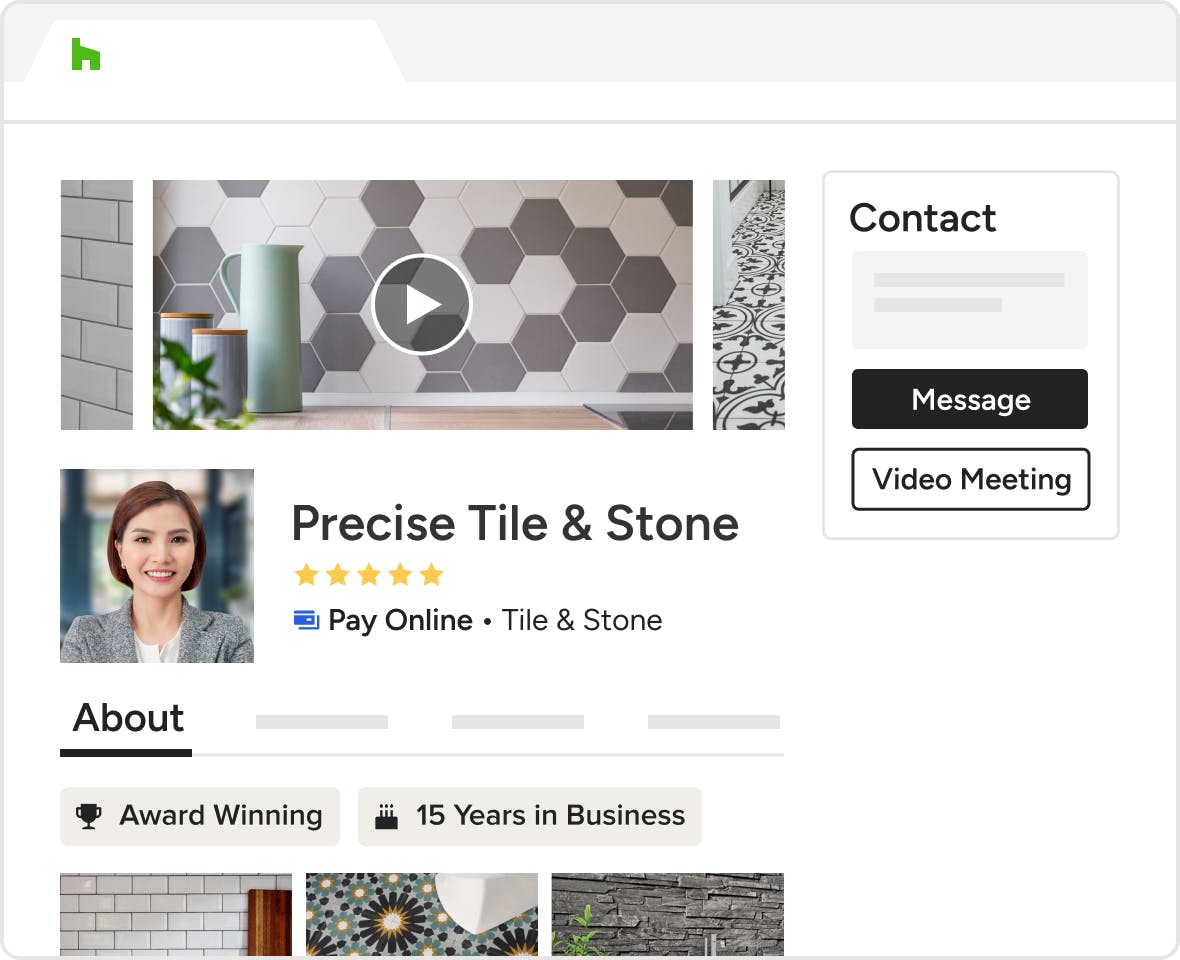Play the hexagon tile video

(421, 305)
